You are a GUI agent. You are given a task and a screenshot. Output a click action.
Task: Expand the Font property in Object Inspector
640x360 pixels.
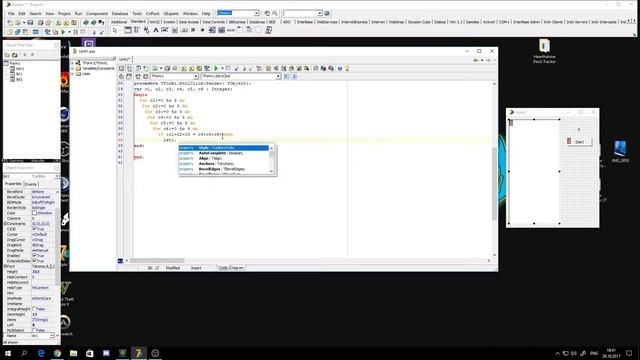coord(5,266)
